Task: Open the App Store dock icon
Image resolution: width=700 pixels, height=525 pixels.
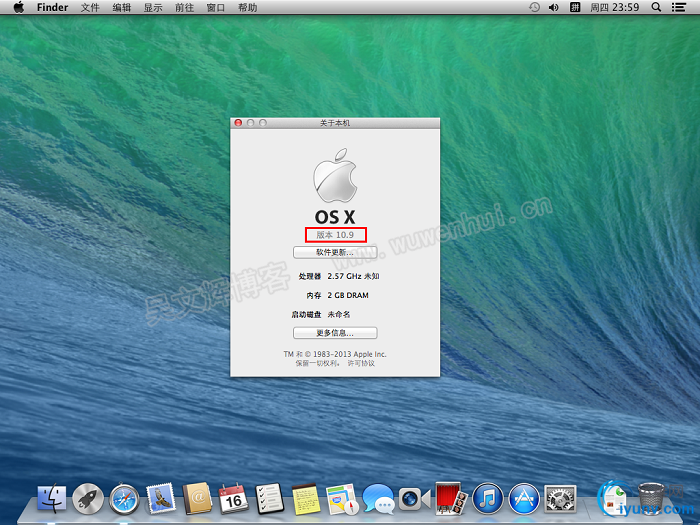Action: click(523, 497)
